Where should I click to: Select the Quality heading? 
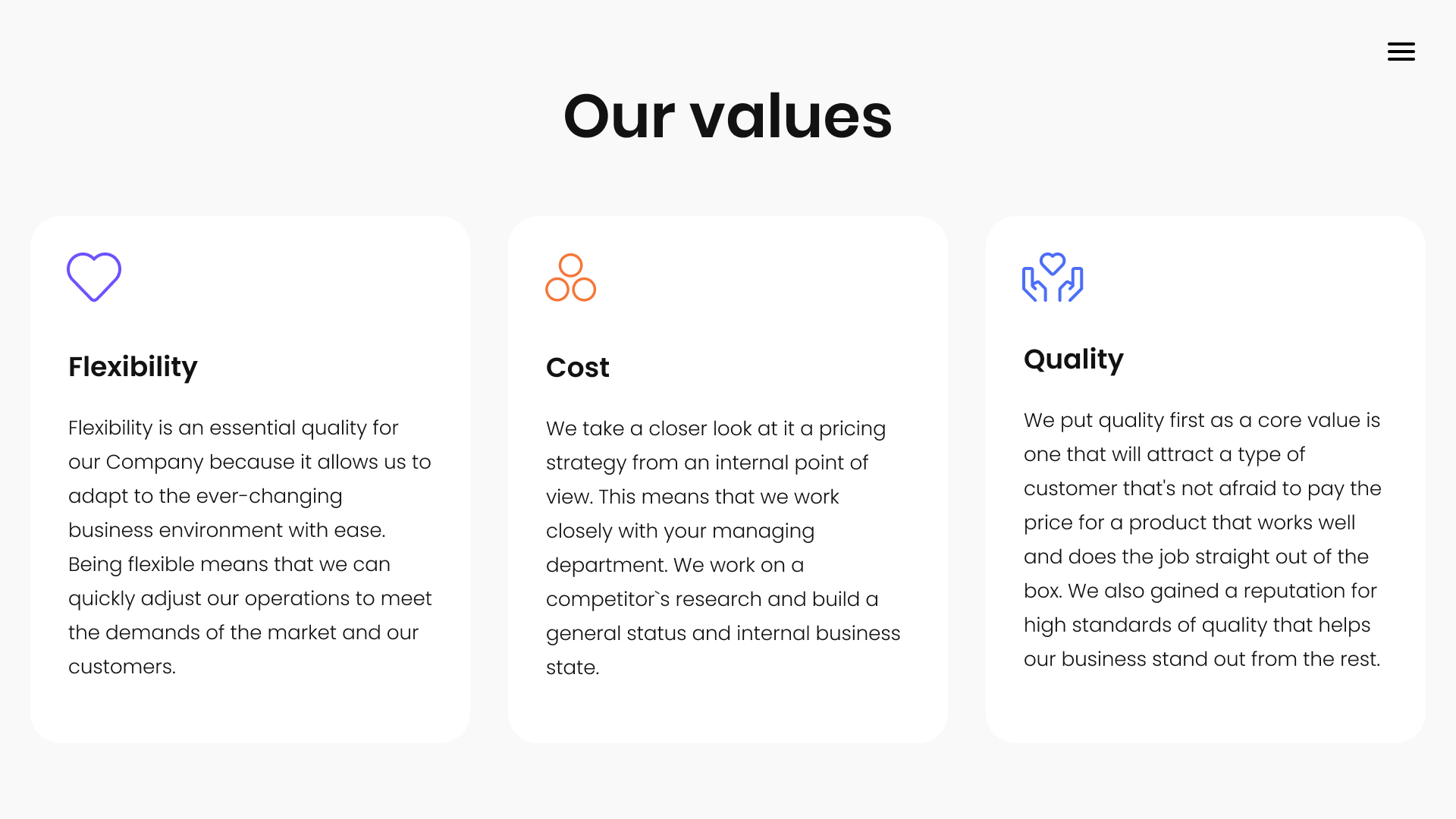tap(1074, 359)
